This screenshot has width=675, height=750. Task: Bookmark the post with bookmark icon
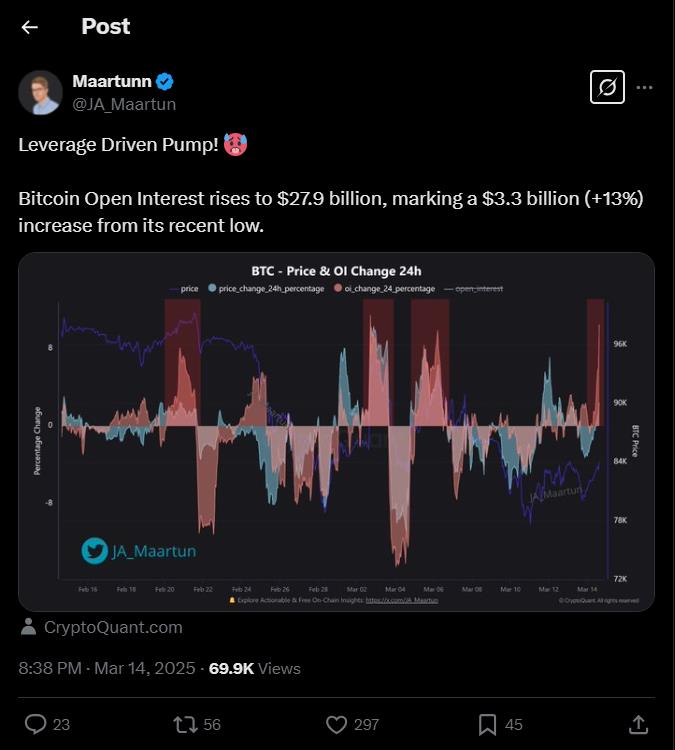coord(487,724)
